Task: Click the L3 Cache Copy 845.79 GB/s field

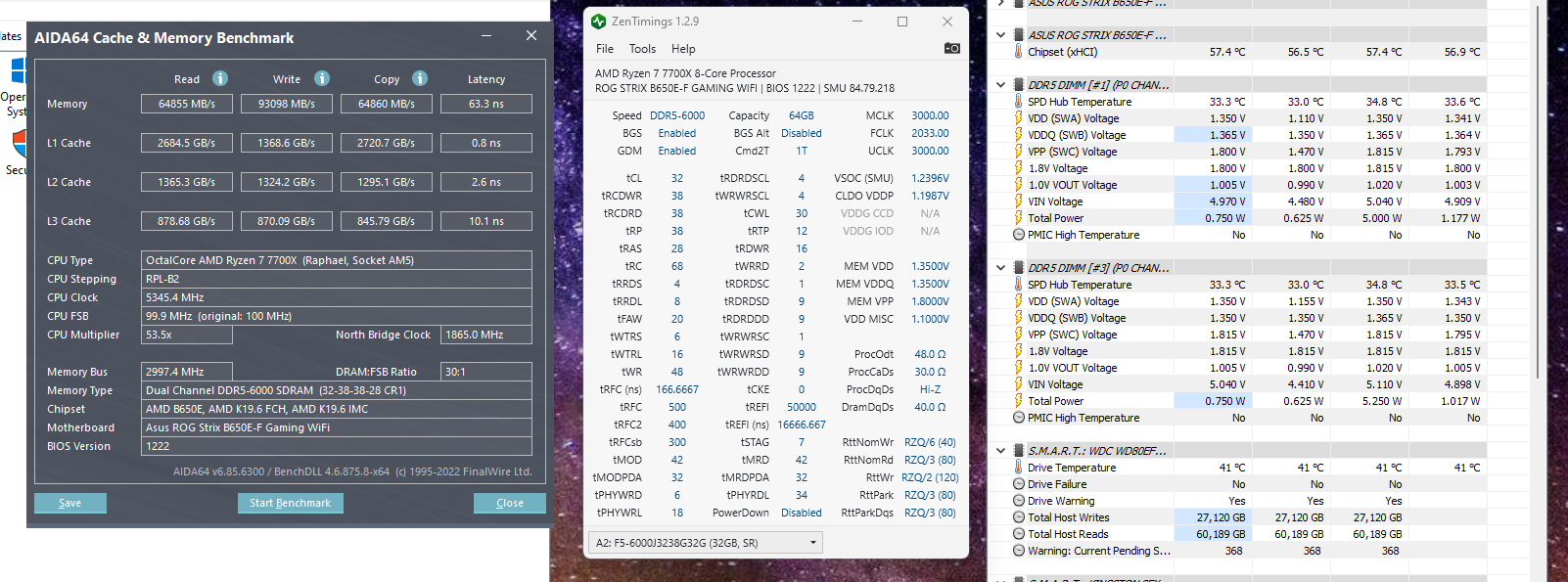Action: point(387,221)
